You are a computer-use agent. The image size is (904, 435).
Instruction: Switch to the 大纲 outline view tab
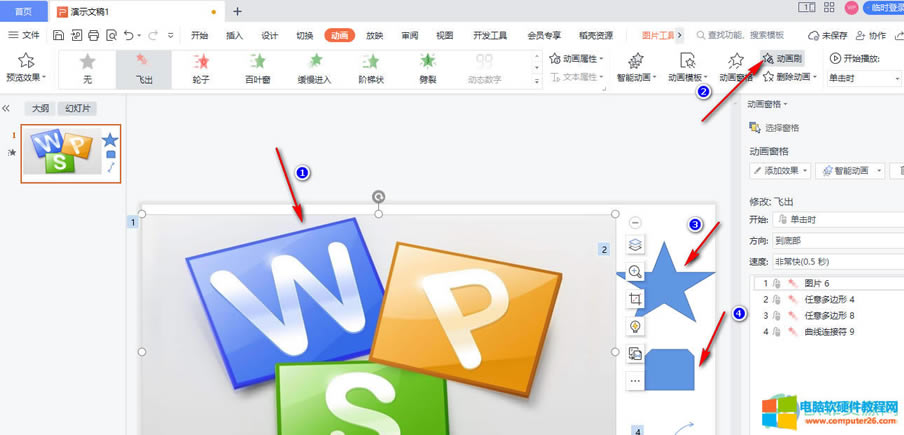pyautogui.click(x=40, y=108)
